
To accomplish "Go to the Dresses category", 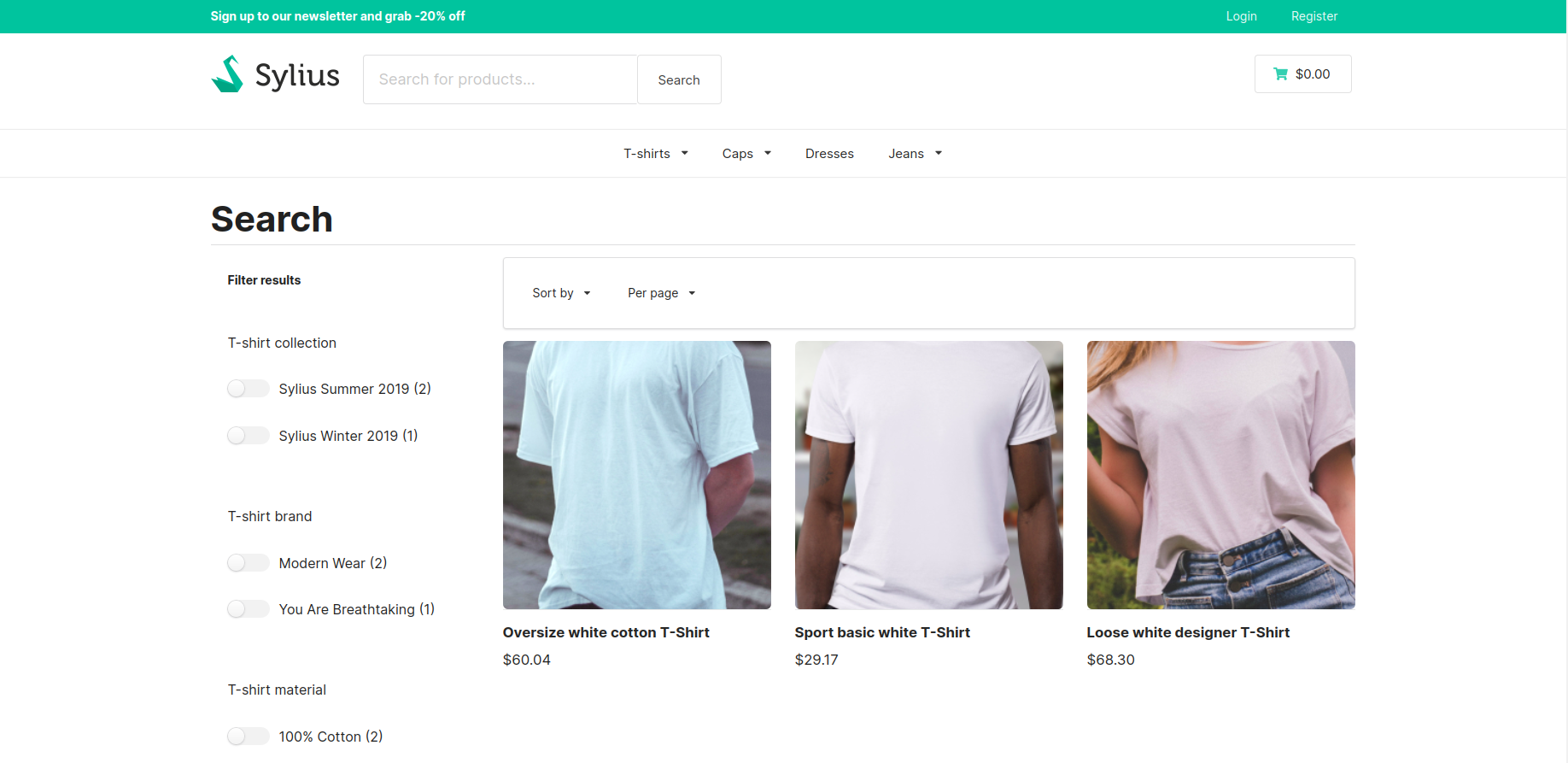I will (x=829, y=154).
